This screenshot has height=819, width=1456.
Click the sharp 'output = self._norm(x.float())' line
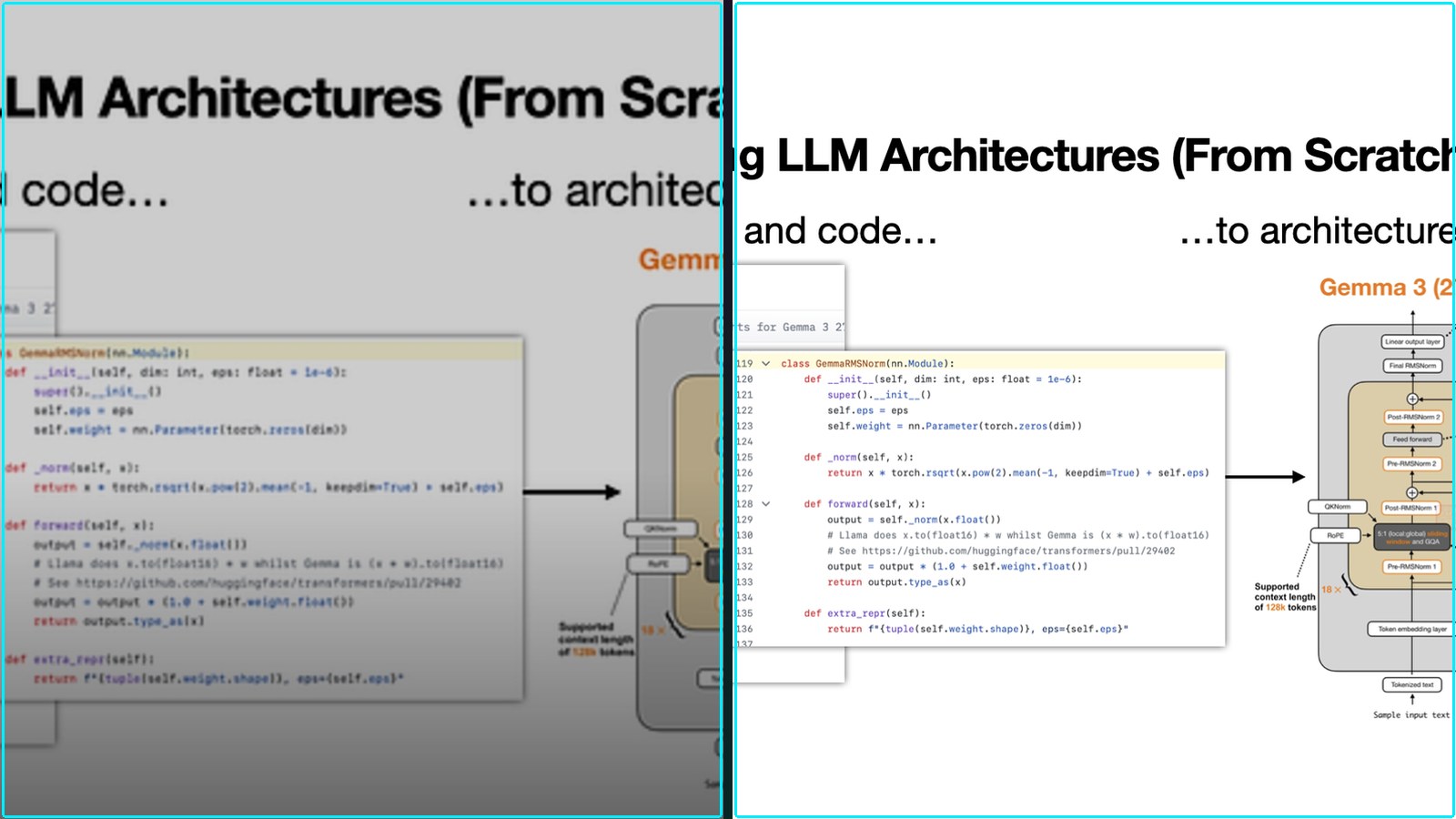[x=914, y=520]
